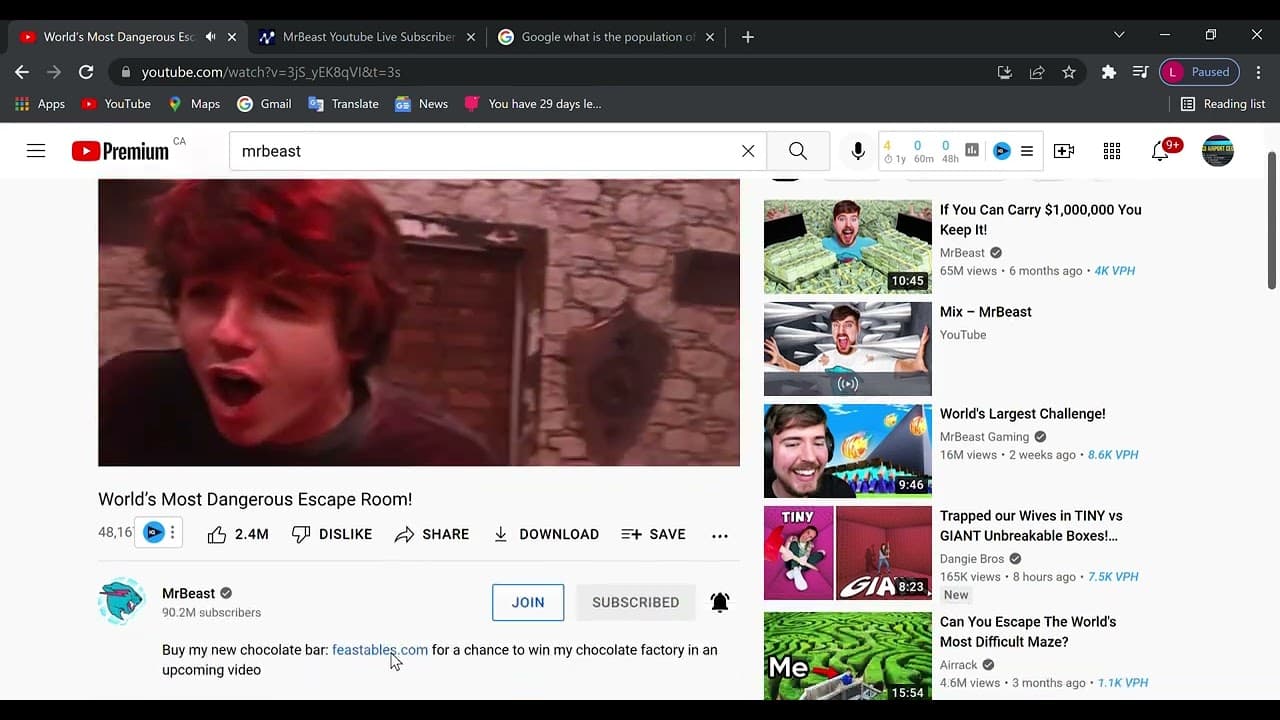Open Mix – MrBeast playlist title
The width and height of the screenshot is (1280, 720).
coord(986,312)
